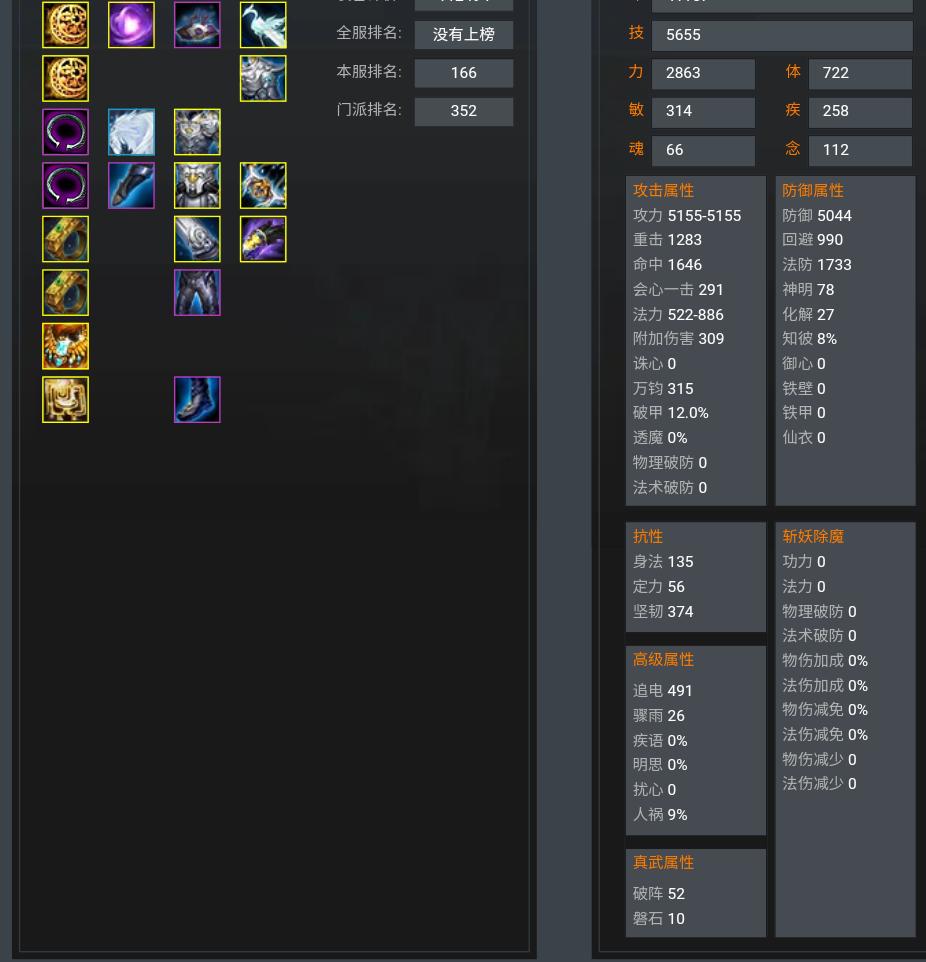The height and width of the screenshot is (962, 926).
Task: Select the 真武属性 section header
Action: click(663, 863)
